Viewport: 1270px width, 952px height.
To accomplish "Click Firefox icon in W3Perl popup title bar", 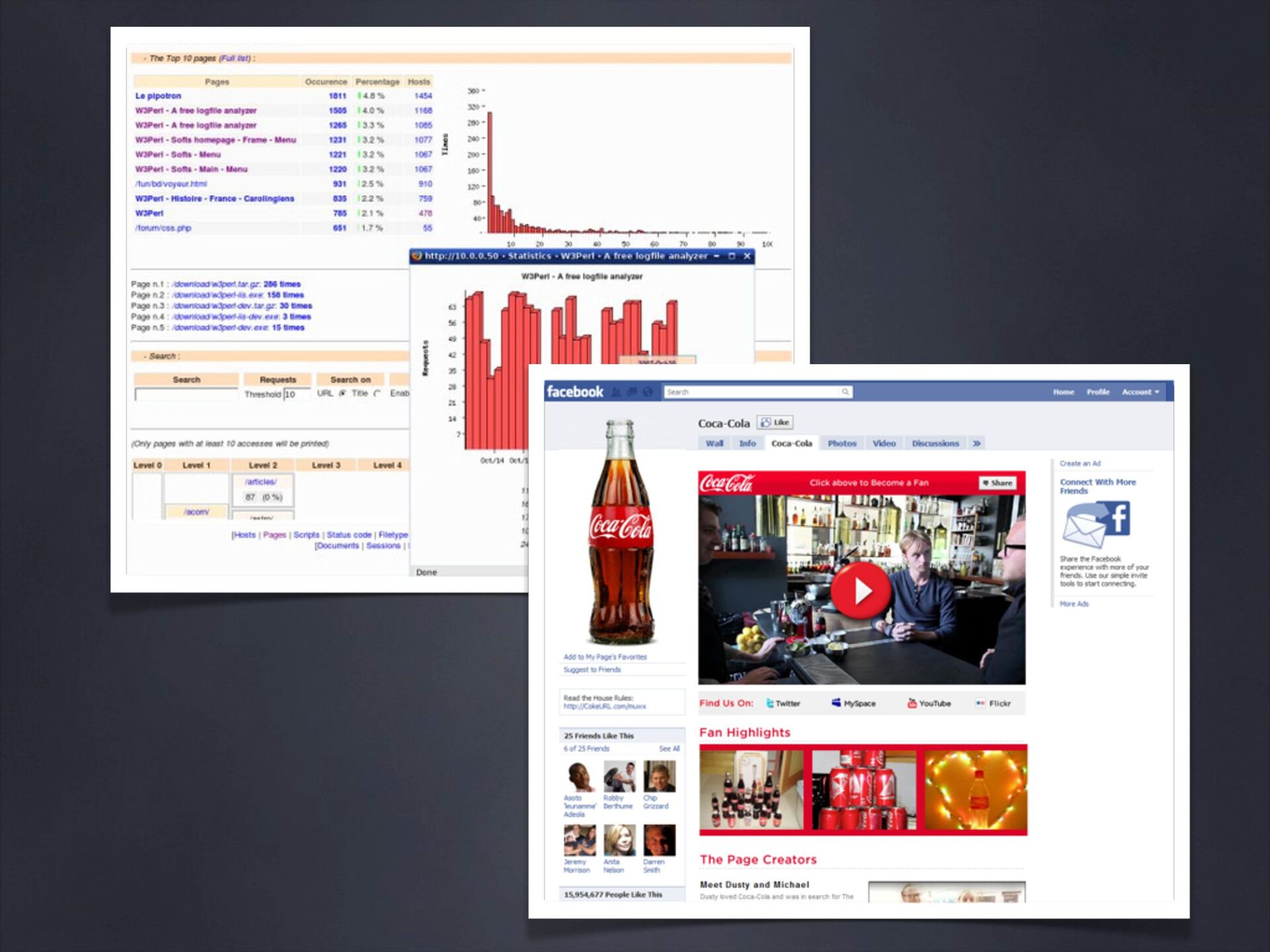I will point(417,256).
